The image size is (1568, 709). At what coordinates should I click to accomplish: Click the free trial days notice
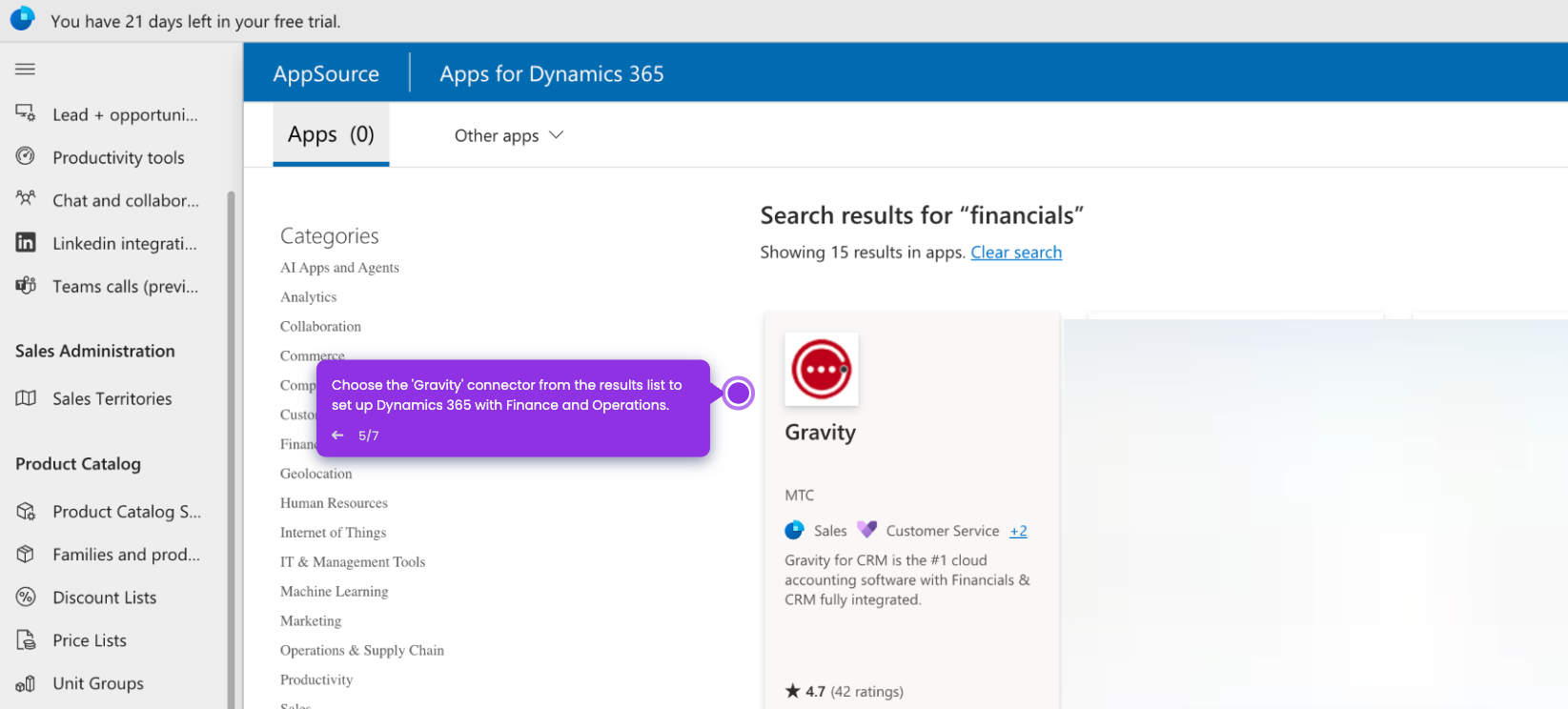pos(195,21)
